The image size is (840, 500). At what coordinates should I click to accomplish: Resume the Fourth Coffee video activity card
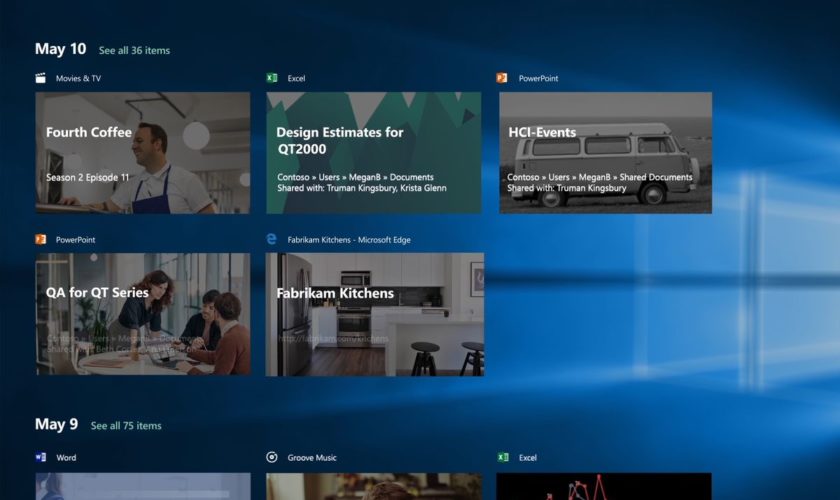(142, 153)
